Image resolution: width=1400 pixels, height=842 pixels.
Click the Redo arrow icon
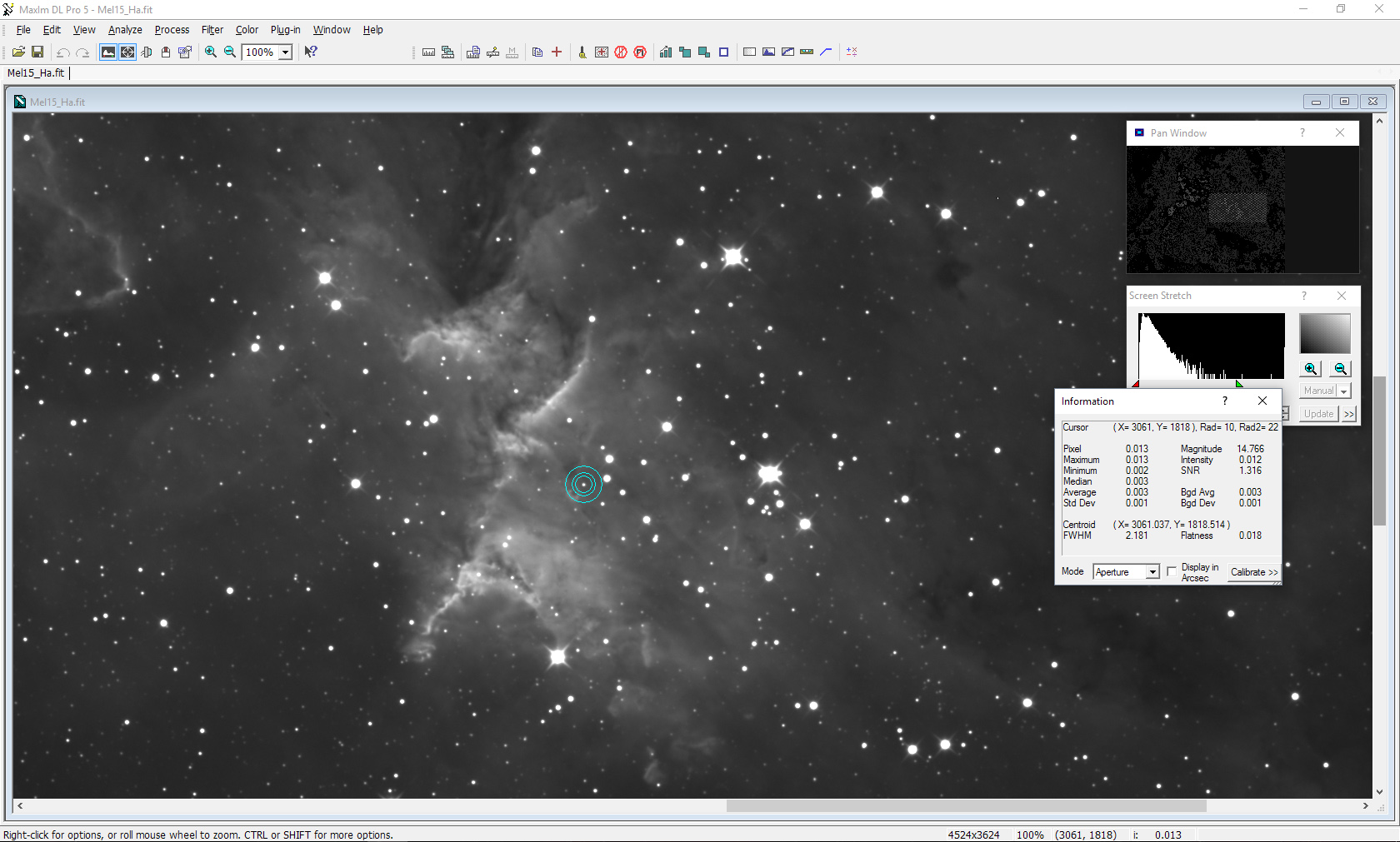[82, 52]
